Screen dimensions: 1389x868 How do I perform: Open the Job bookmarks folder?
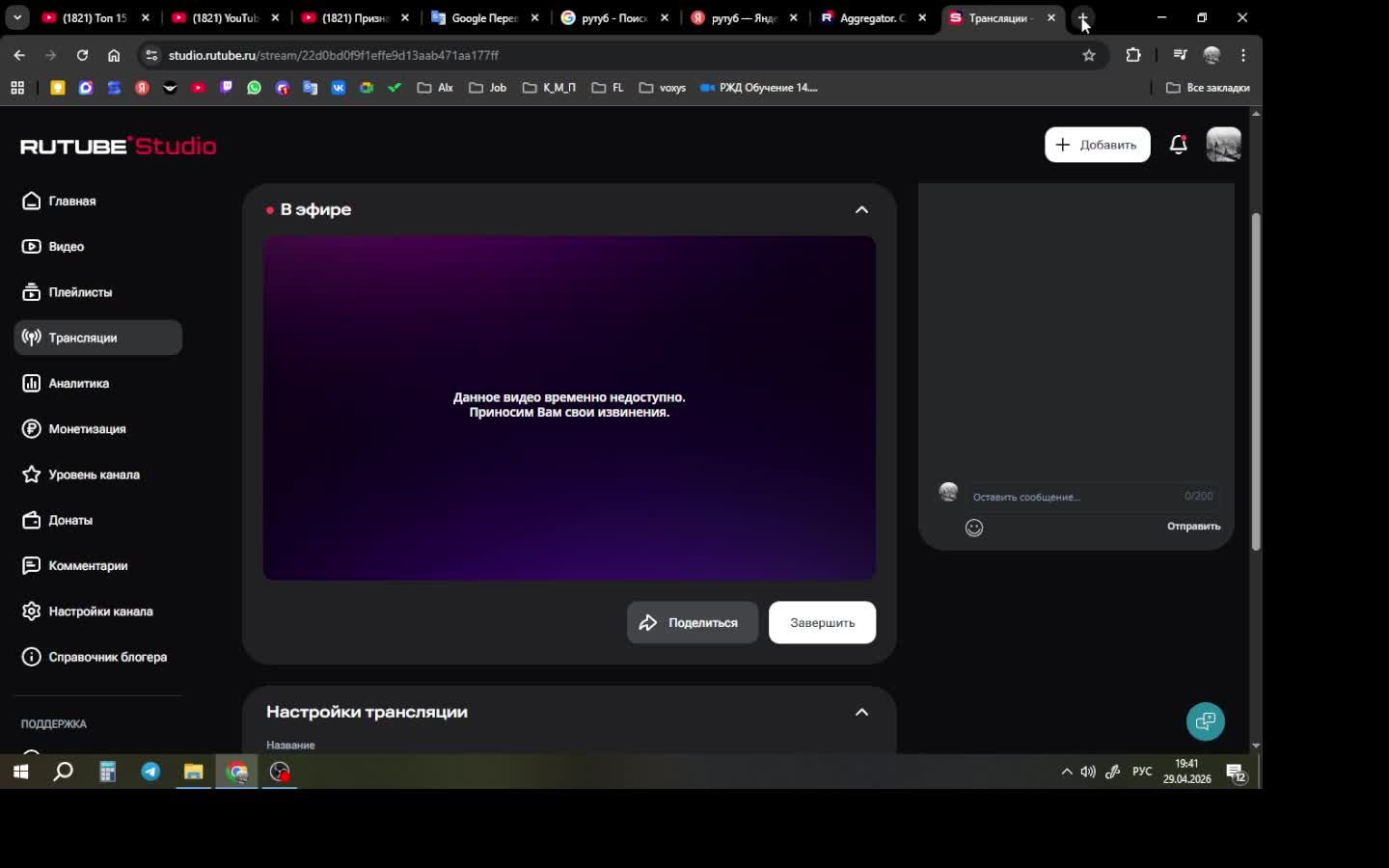pos(488,88)
